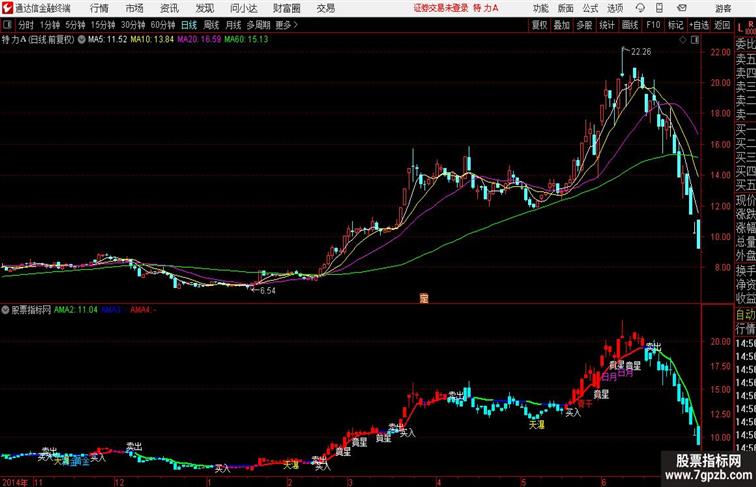Click the month 12 marker on time axis
The image size is (756, 487).
click(x=120, y=482)
